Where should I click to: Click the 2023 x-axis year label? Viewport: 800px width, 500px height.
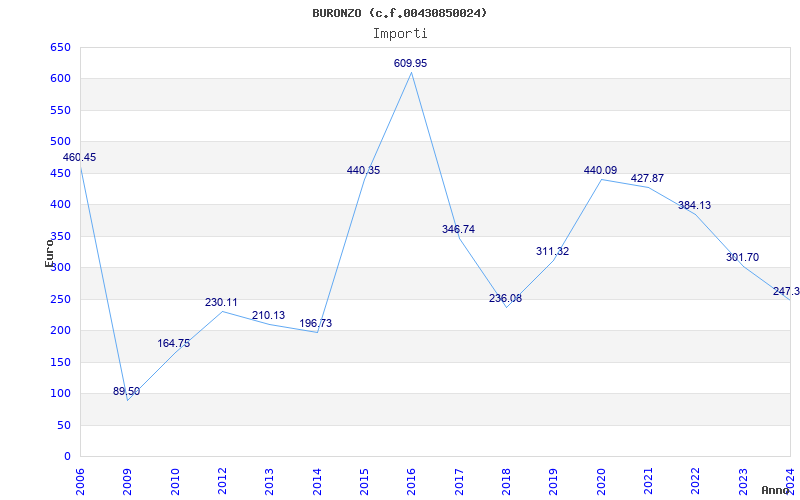[743, 482]
